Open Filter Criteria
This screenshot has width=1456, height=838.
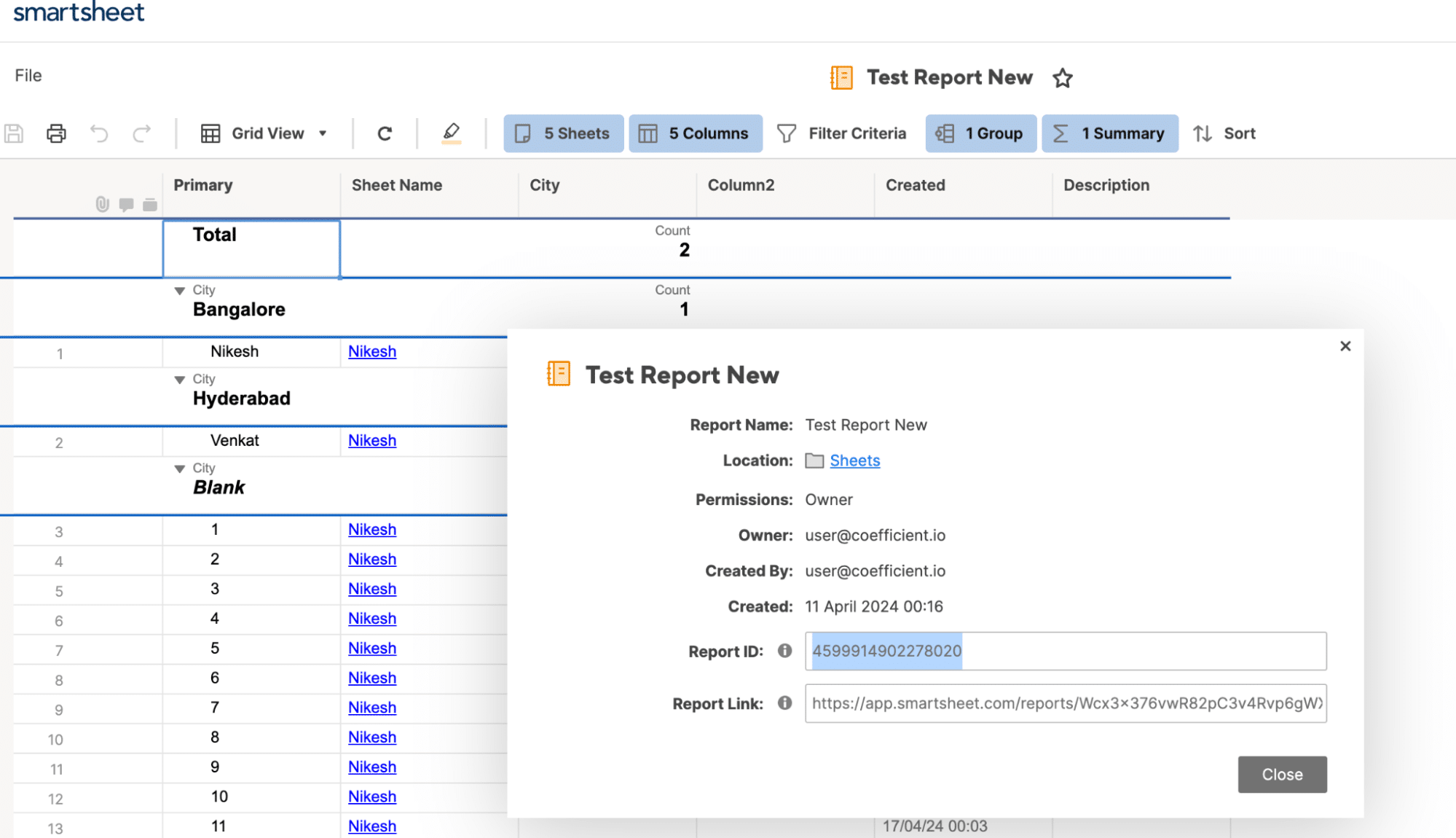click(842, 133)
